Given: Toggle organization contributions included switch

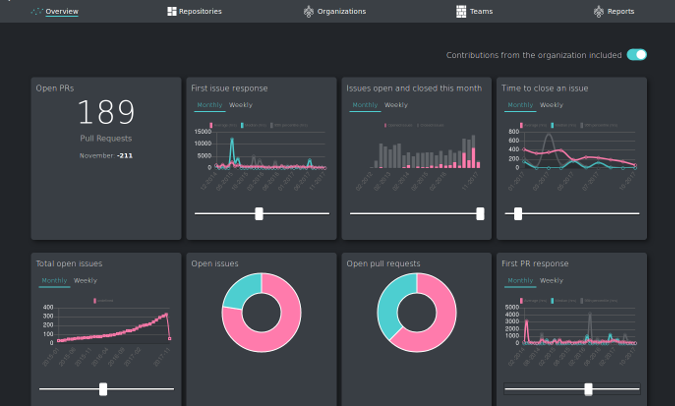Looking at the screenshot, I should [637, 55].
